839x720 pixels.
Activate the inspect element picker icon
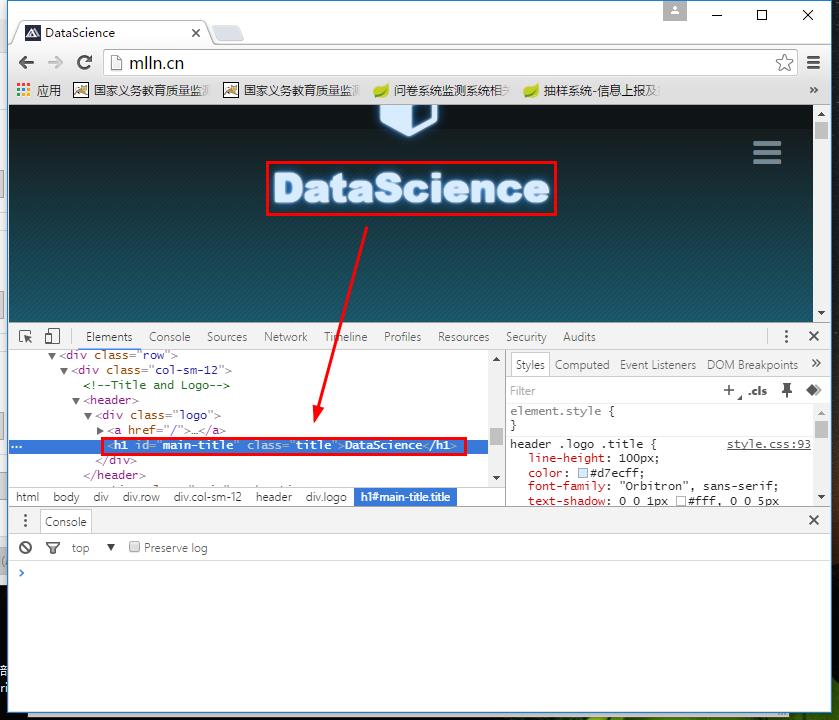click(x=25, y=336)
